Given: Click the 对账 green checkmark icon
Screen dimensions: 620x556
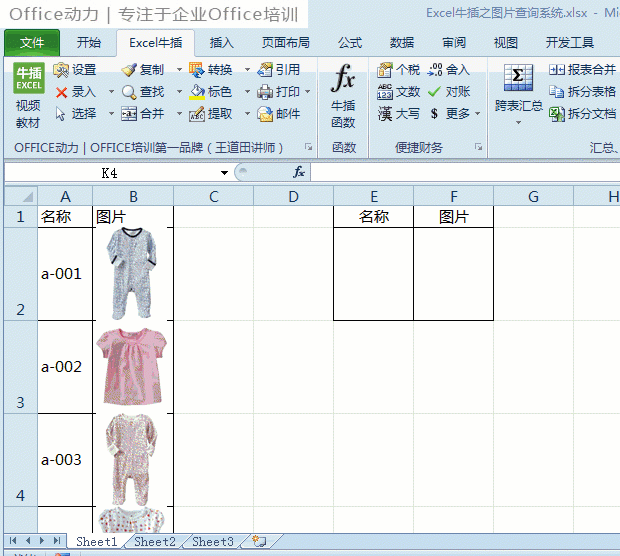Looking at the screenshot, I should 434,92.
